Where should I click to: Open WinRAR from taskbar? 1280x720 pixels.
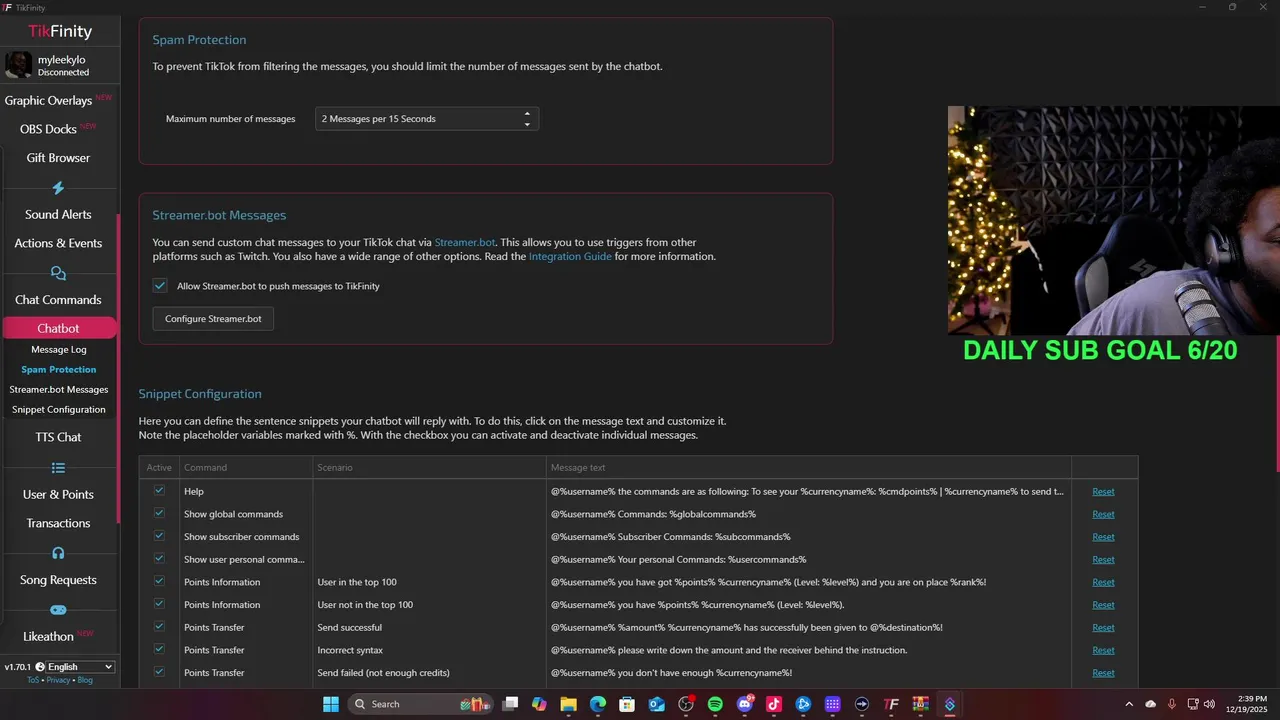tap(920, 704)
